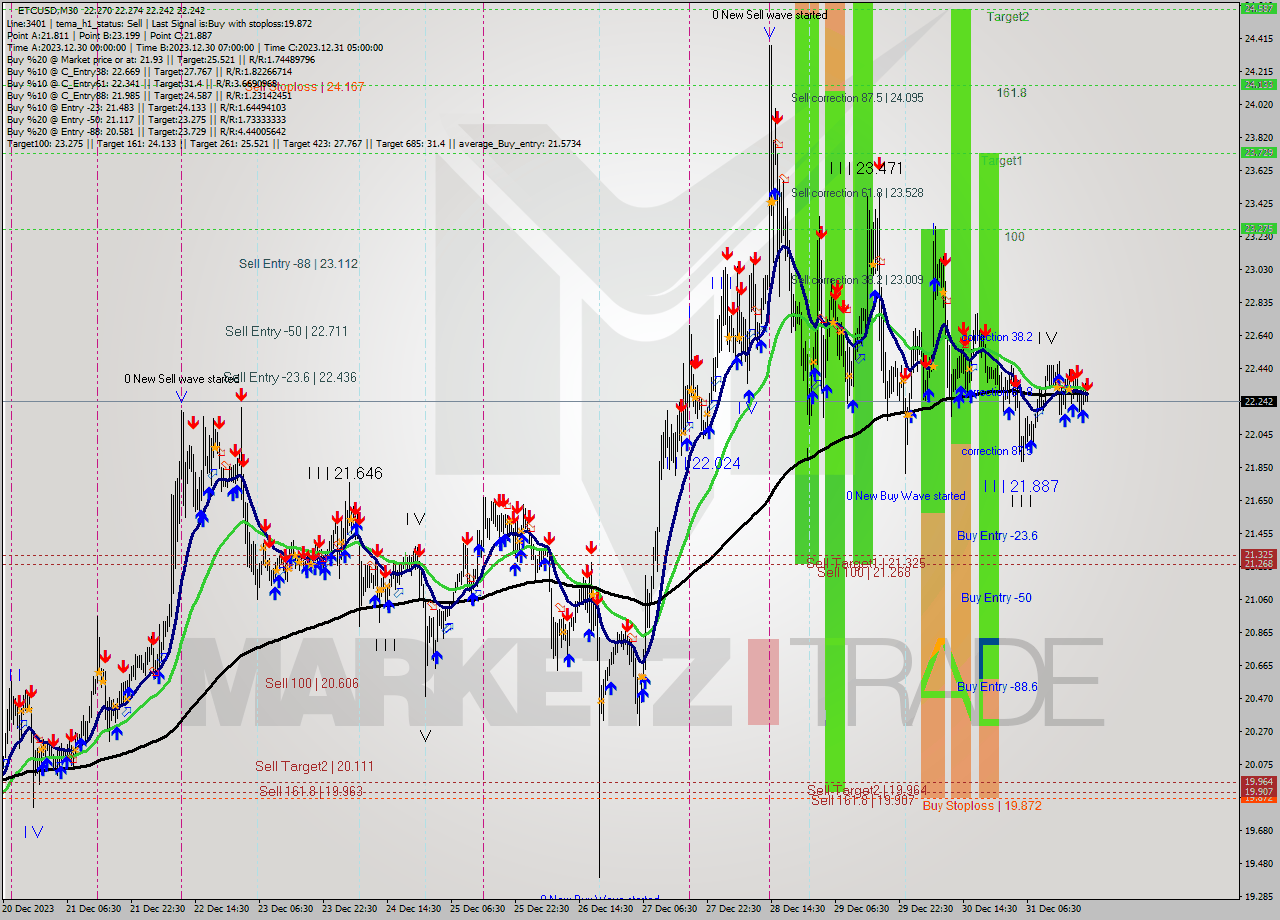
Task: Click the 'Buy Entry -88.6' label
Action: coord(997,687)
